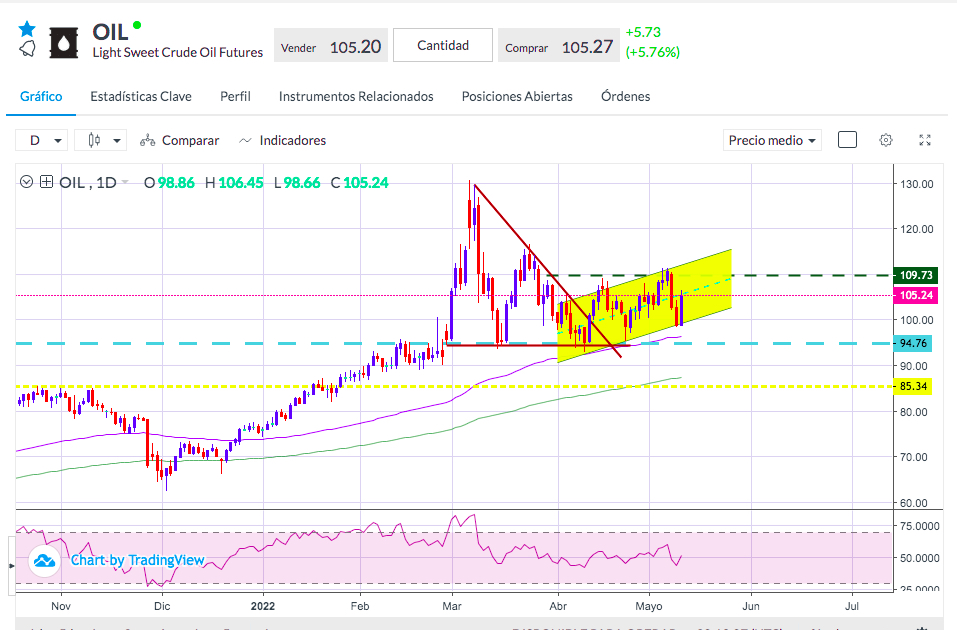Click the 50.0000 RSI axis label

click(x=920, y=558)
